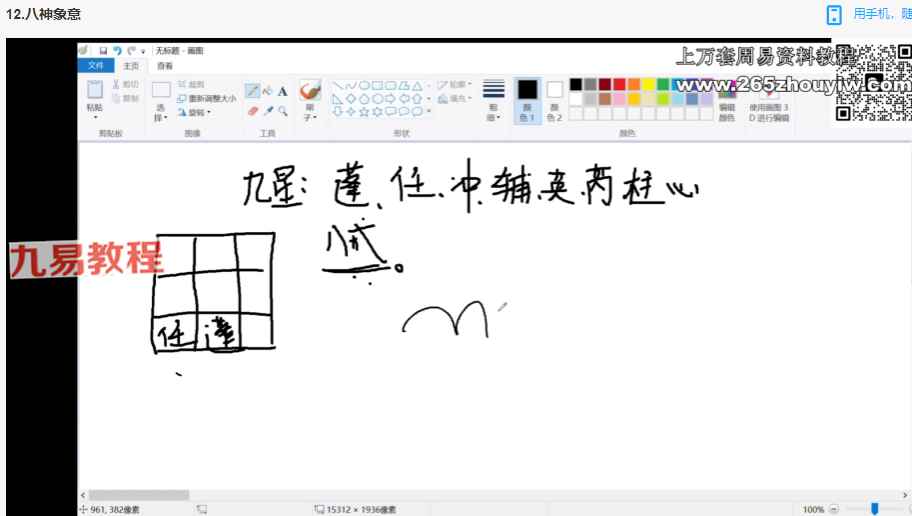Click the Save icon in title bar
Image resolution: width=912 pixels, height=516 pixels.
pyautogui.click(x=103, y=50)
